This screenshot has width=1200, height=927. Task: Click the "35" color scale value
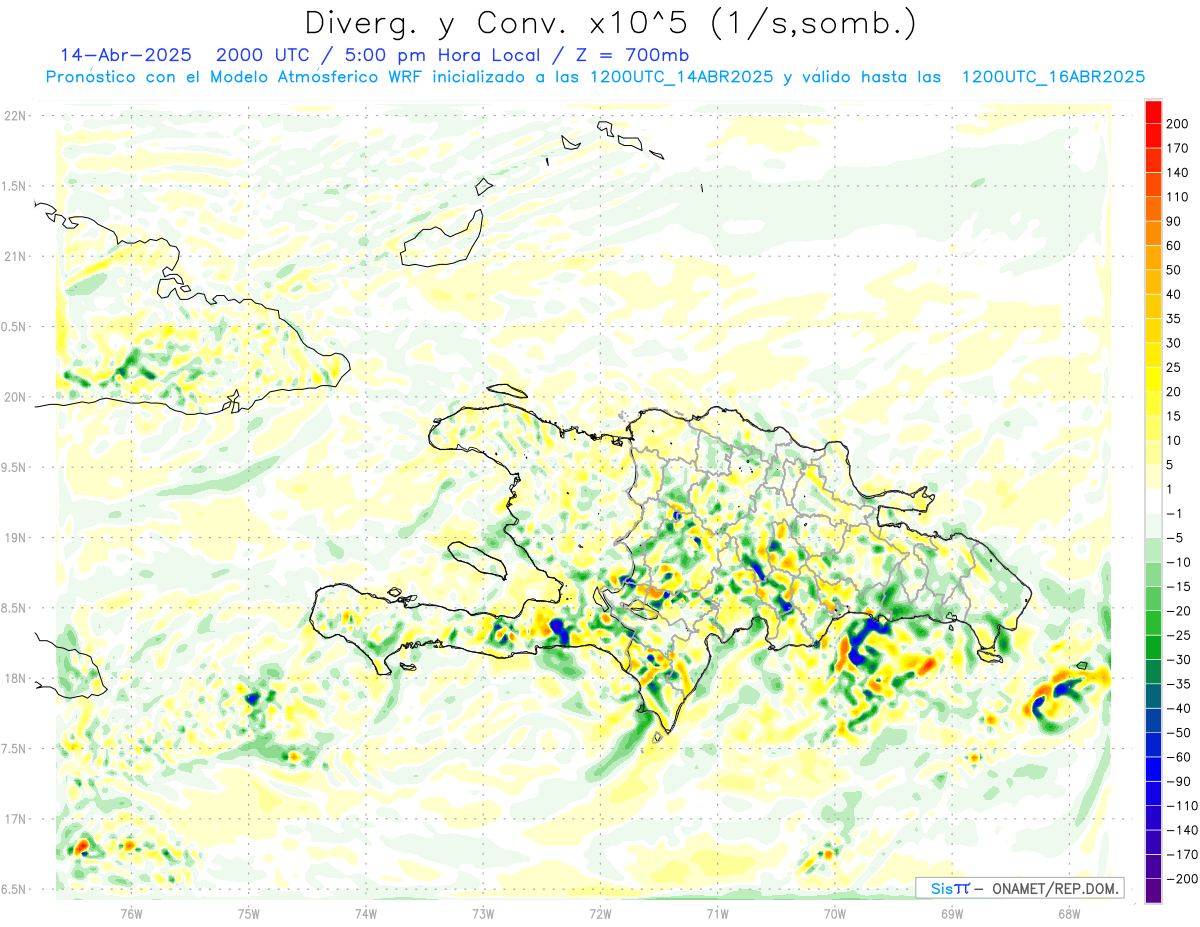[1173, 319]
